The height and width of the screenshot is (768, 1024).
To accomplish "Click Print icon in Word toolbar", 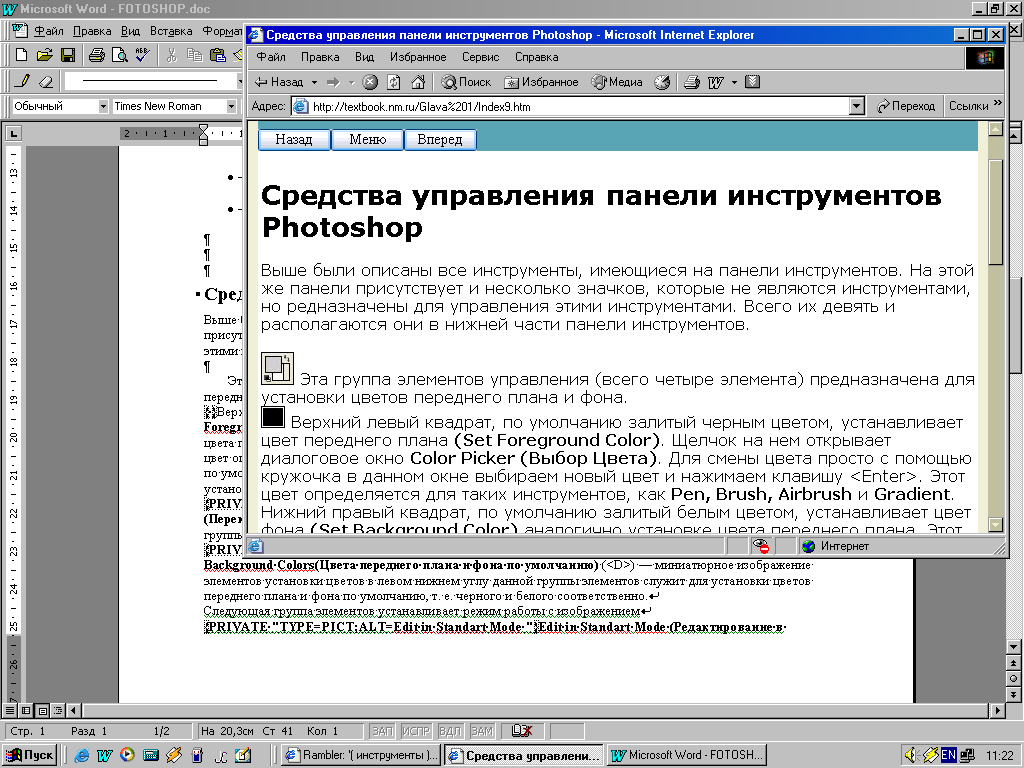I will tap(97, 55).
